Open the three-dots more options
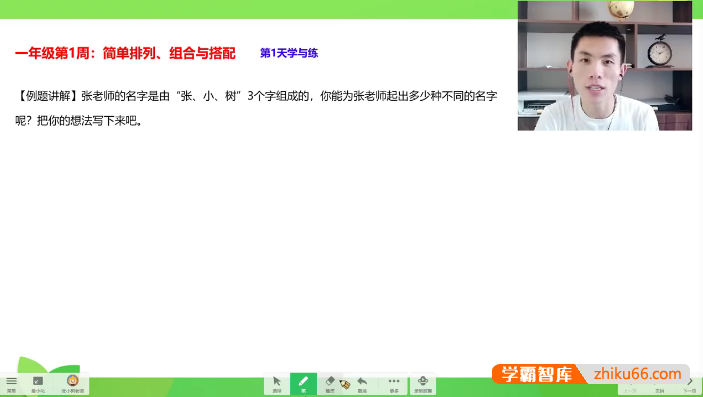Screen dimensions: 703x397 tap(394, 384)
